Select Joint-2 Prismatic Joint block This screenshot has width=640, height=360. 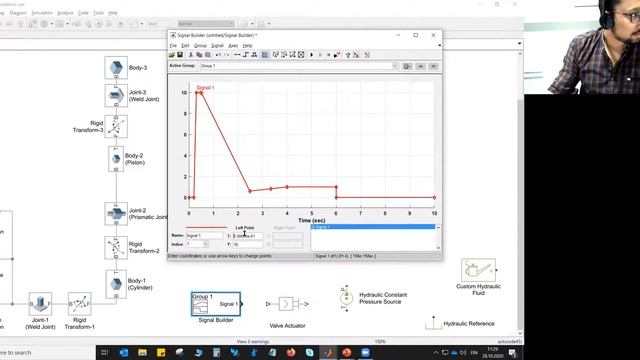(x=116, y=213)
